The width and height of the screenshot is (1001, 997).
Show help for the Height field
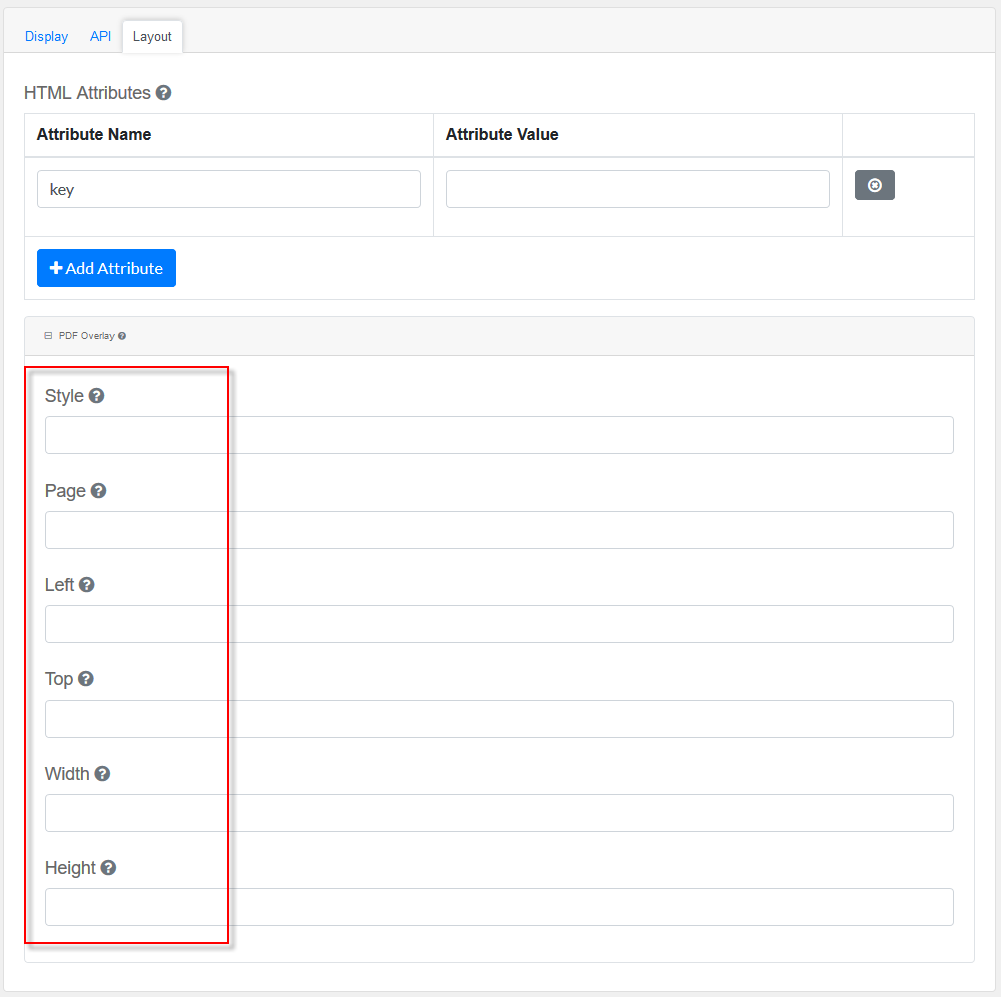tap(108, 868)
